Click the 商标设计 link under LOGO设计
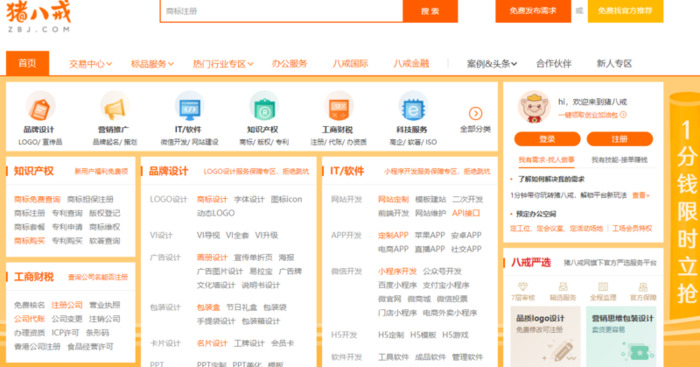The width and height of the screenshot is (700, 367). (x=212, y=199)
